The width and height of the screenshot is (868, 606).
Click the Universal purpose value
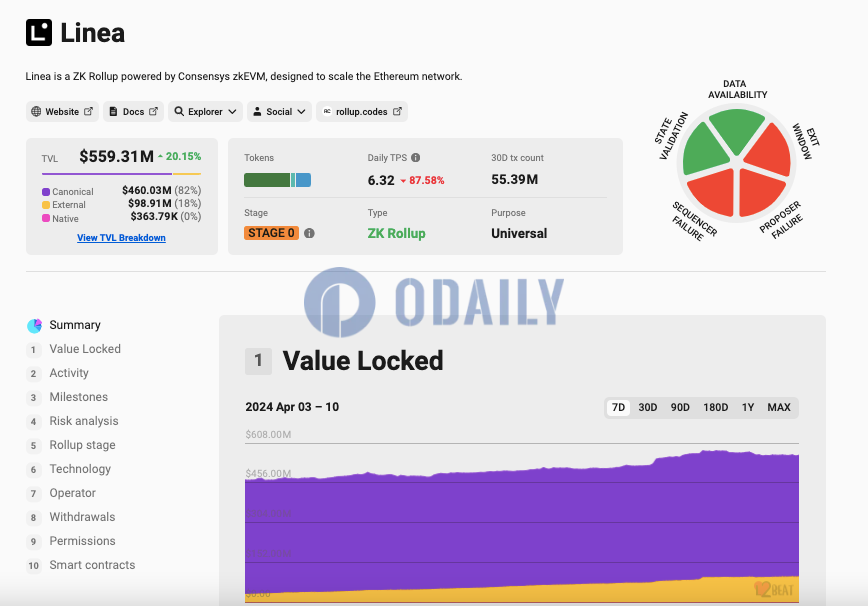click(x=519, y=234)
